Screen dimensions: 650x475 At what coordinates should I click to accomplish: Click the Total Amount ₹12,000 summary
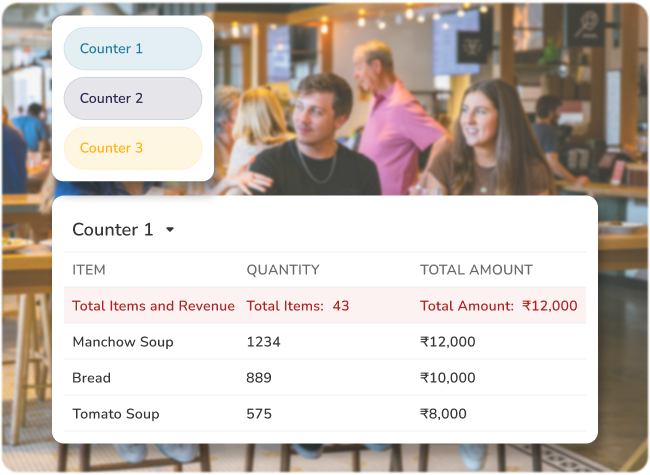point(498,306)
